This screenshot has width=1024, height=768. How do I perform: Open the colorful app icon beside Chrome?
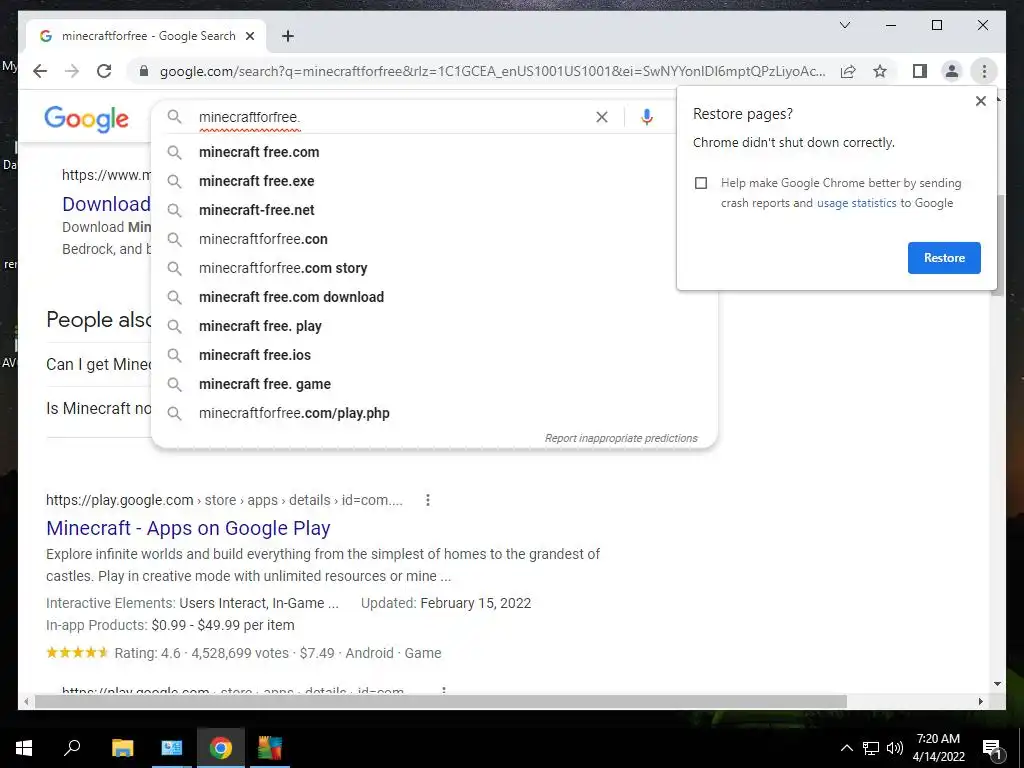click(269, 748)
